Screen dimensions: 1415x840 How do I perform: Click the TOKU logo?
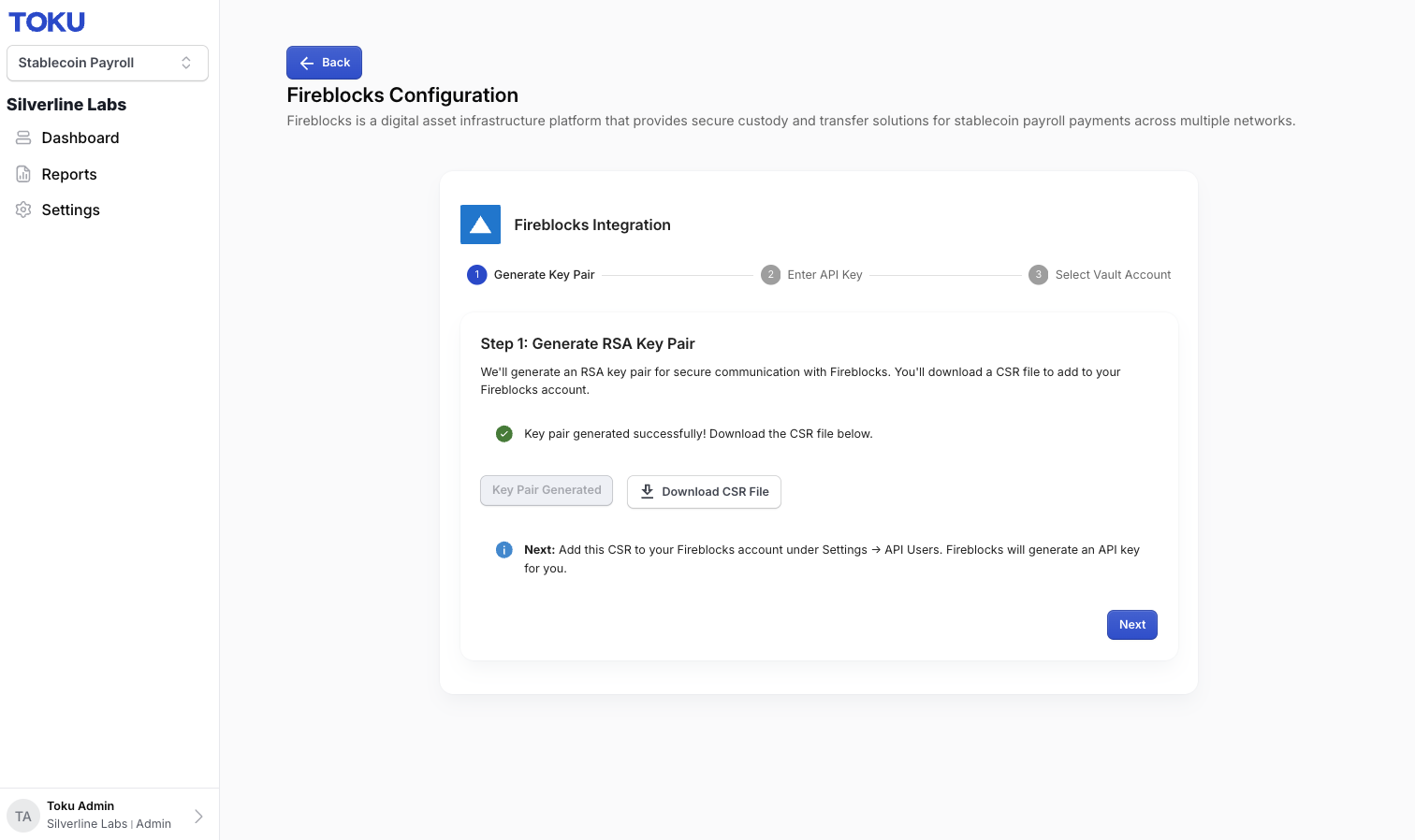click(x=47, y=22)
